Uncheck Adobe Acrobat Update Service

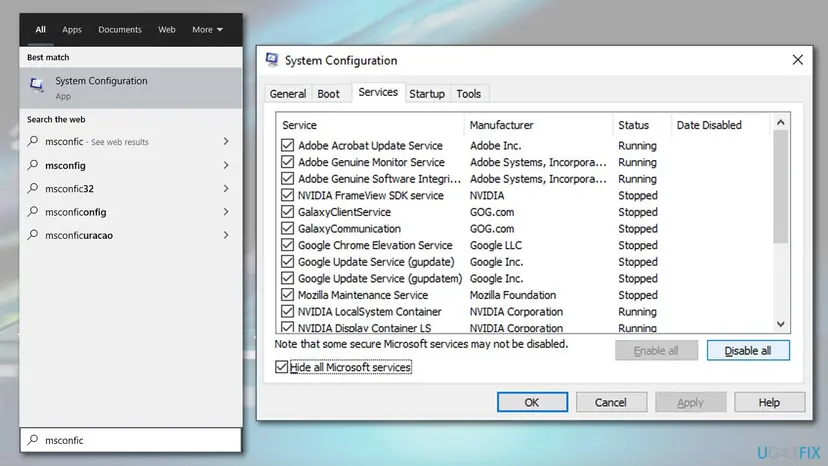[x=287, y=145]
